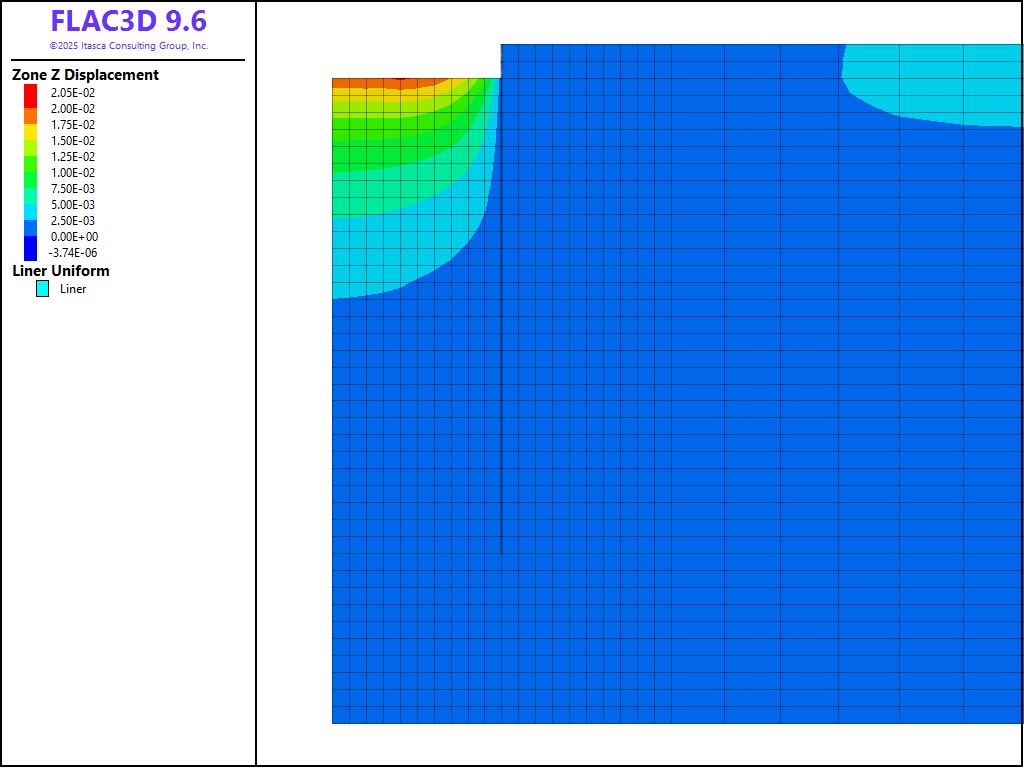This screenshot has width=1024, height=768.
Task: Click the -3.74E-06 minimum legend value
Action: 73,253
